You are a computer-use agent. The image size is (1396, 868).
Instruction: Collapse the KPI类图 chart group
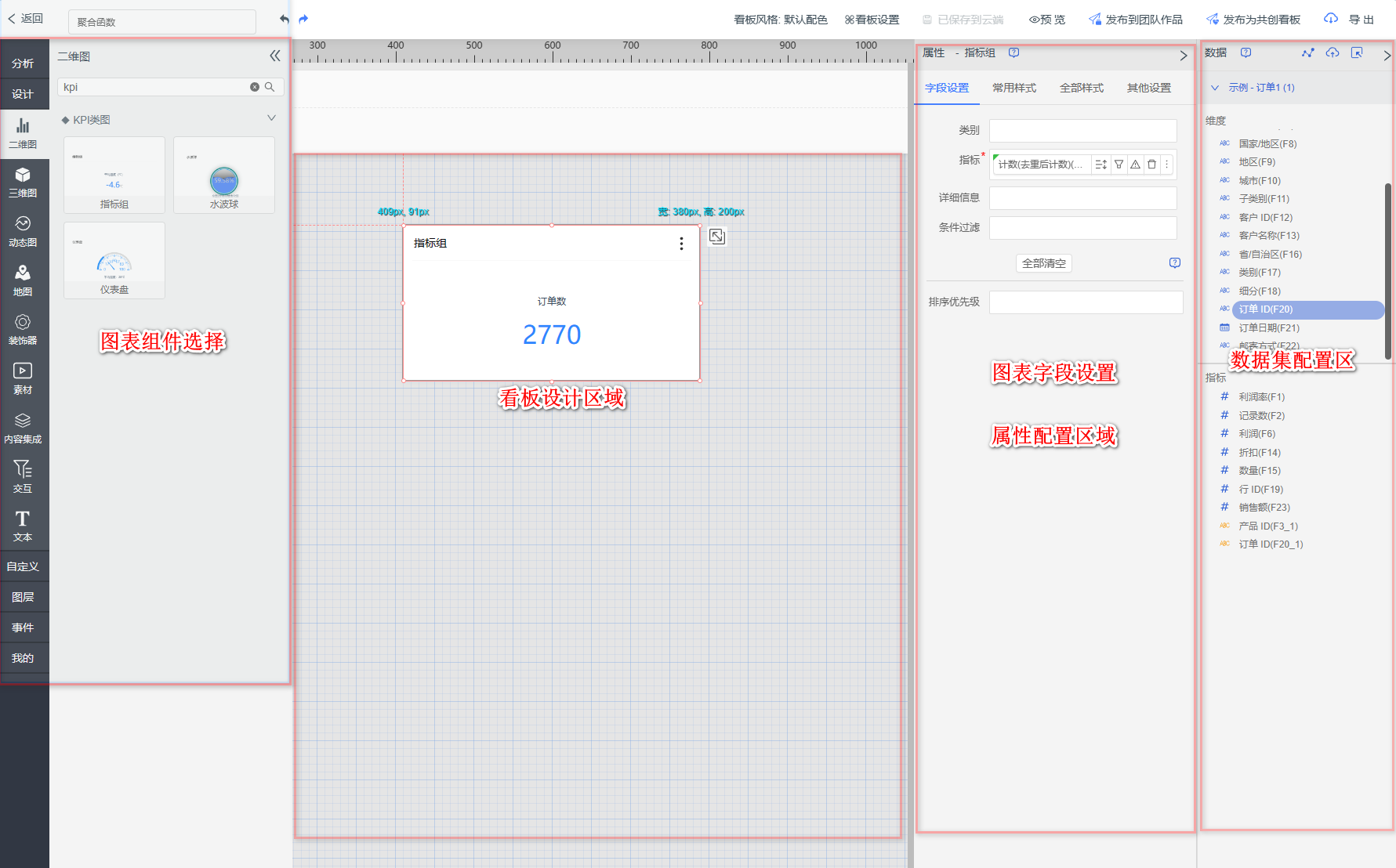(x=271, y=118)
